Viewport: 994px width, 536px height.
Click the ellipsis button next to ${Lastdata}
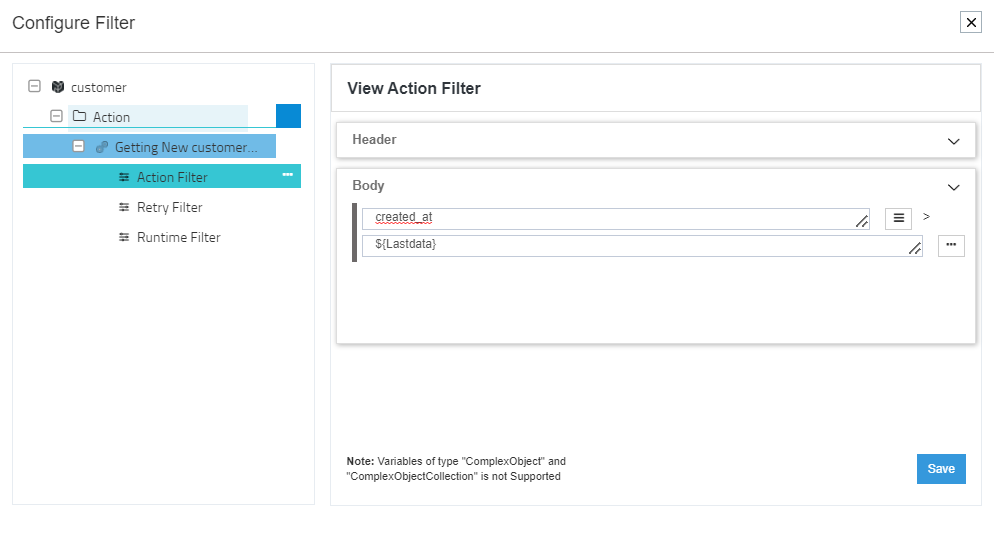pos(951,246)
